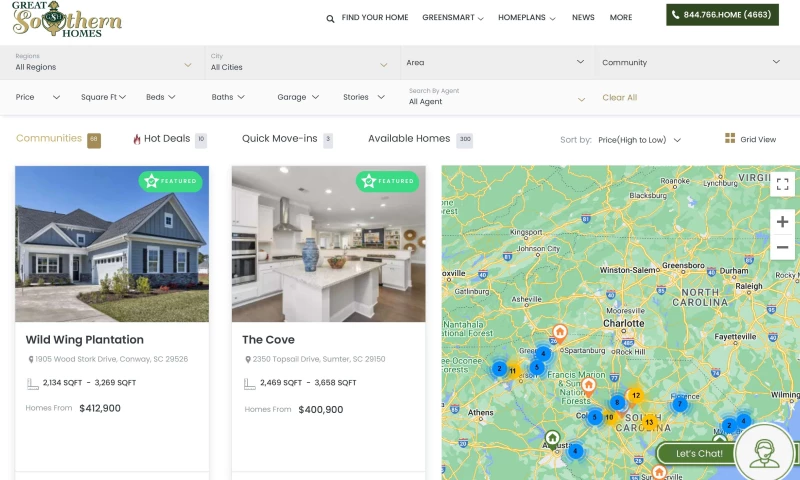
Task: Click the Great Southern Homes logo
Action: pyautogui.click(x=67, y=19)
